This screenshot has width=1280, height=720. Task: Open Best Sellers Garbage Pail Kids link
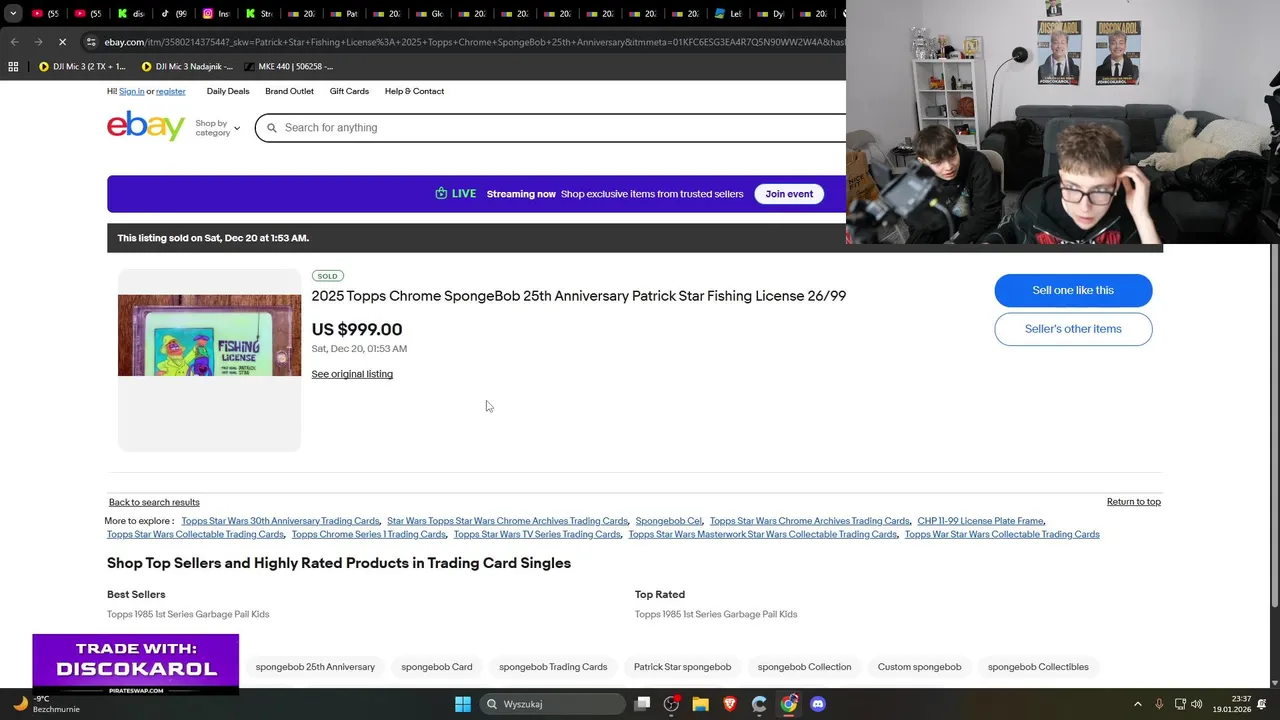pos(188,614)
